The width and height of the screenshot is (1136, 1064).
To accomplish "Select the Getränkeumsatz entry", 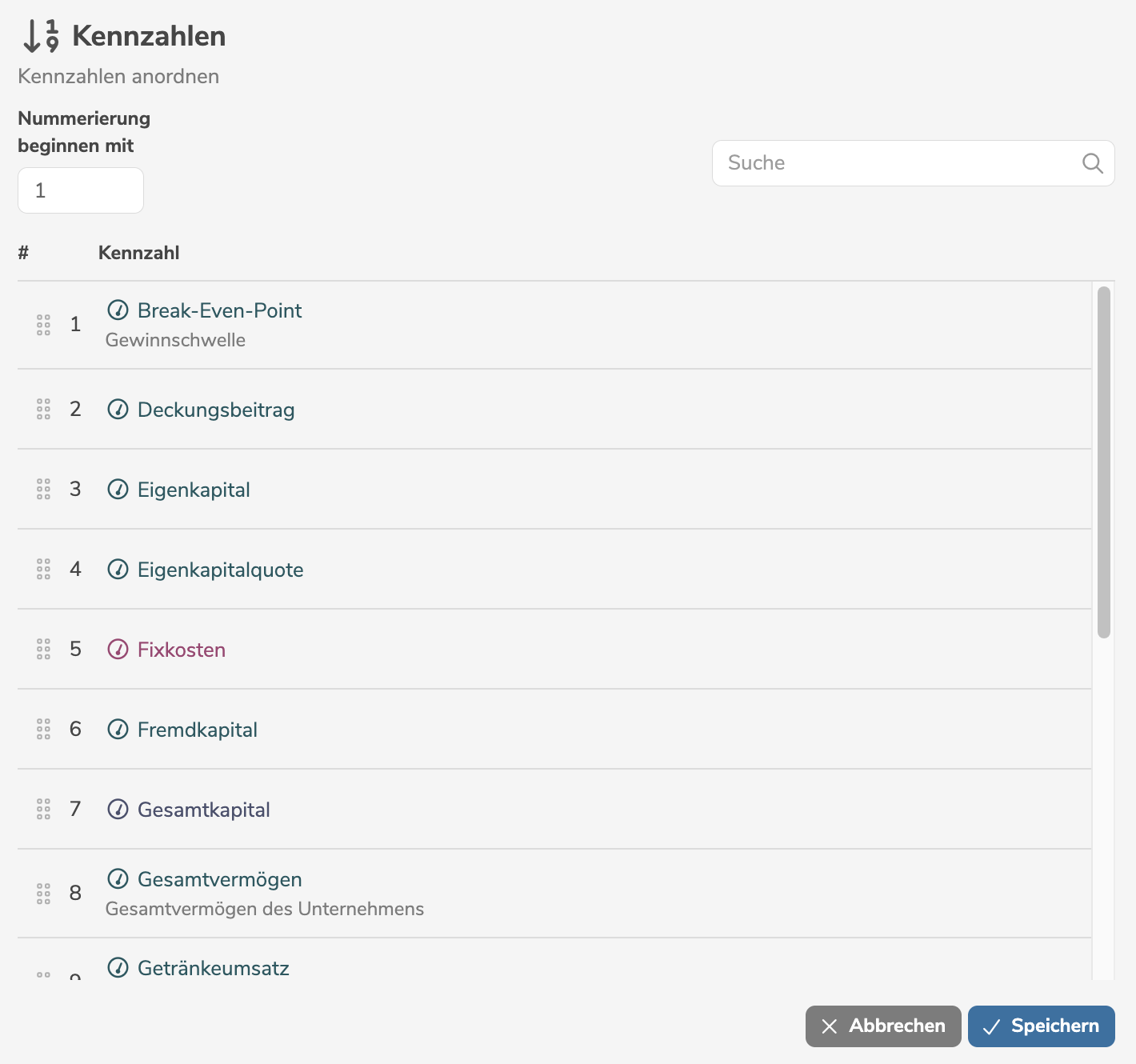I will pos(213,968).
